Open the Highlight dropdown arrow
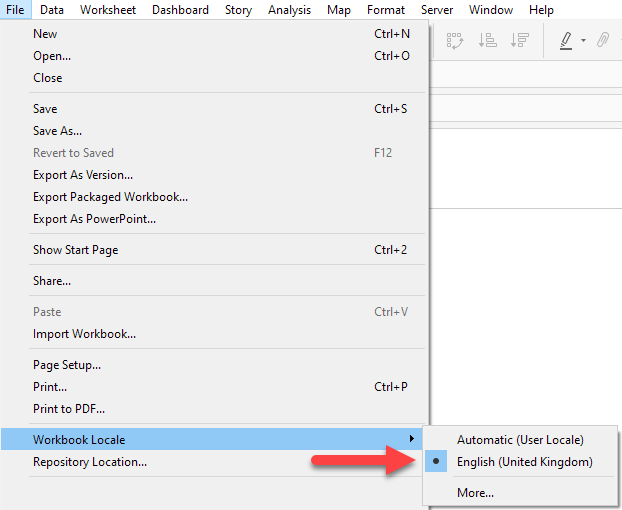622x510 pixels. click(x=583, y=41)
